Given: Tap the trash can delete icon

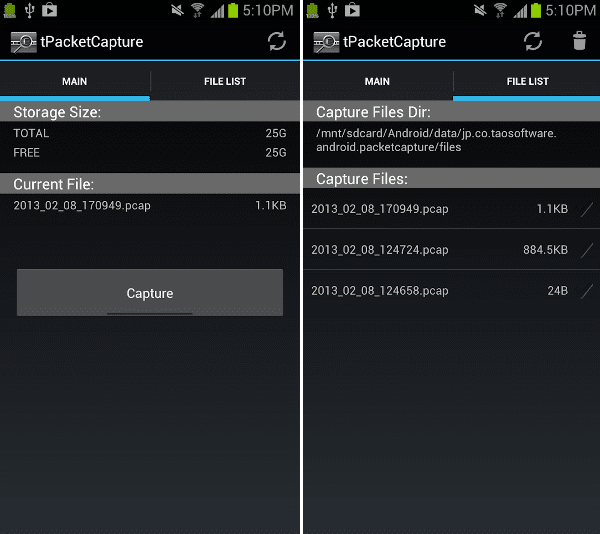Looking at the screenshot, I should [579, 41].
